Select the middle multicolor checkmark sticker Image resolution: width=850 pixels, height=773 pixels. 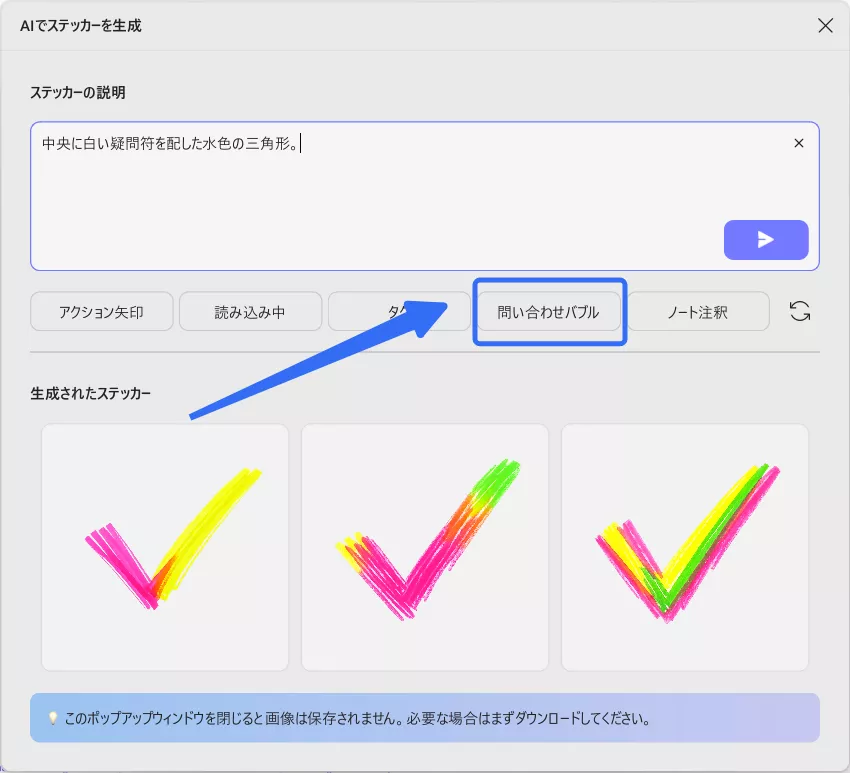[424, 546]
